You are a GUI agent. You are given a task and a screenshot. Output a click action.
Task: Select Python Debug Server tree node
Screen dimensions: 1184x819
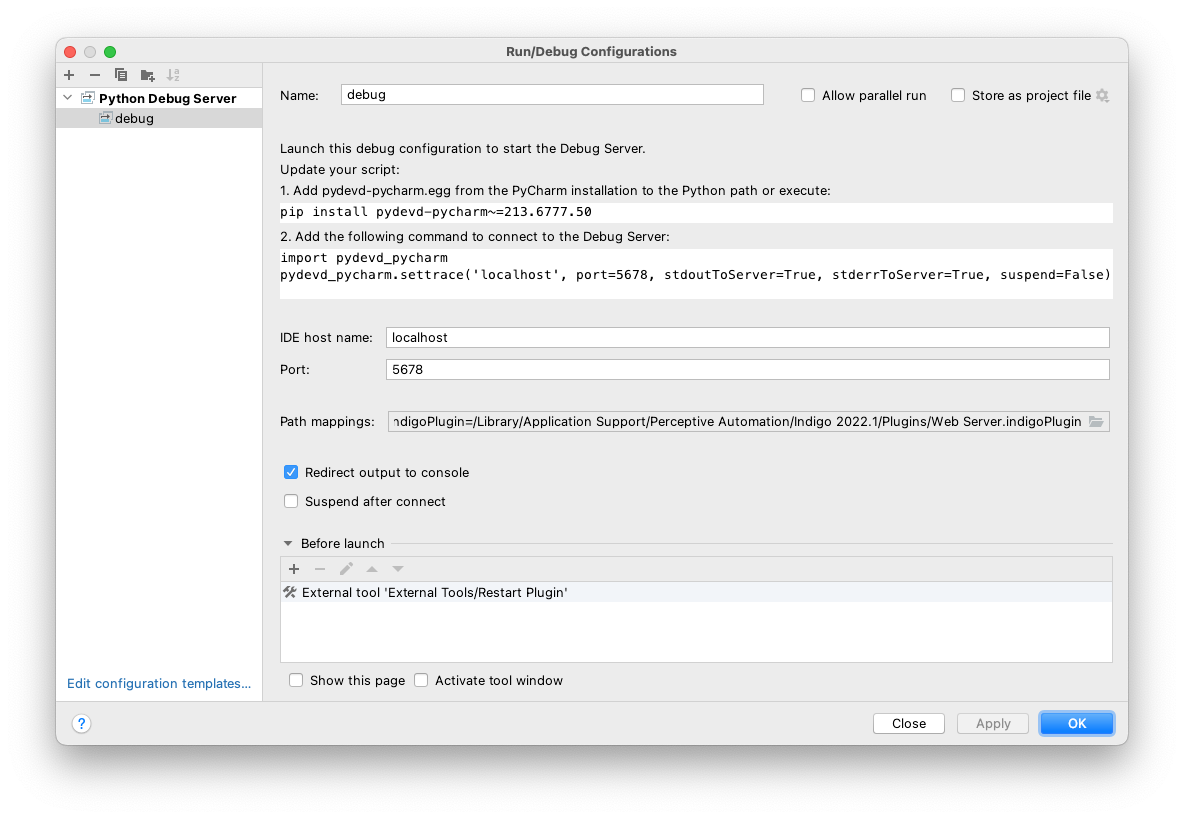click(x=159, y=98)
